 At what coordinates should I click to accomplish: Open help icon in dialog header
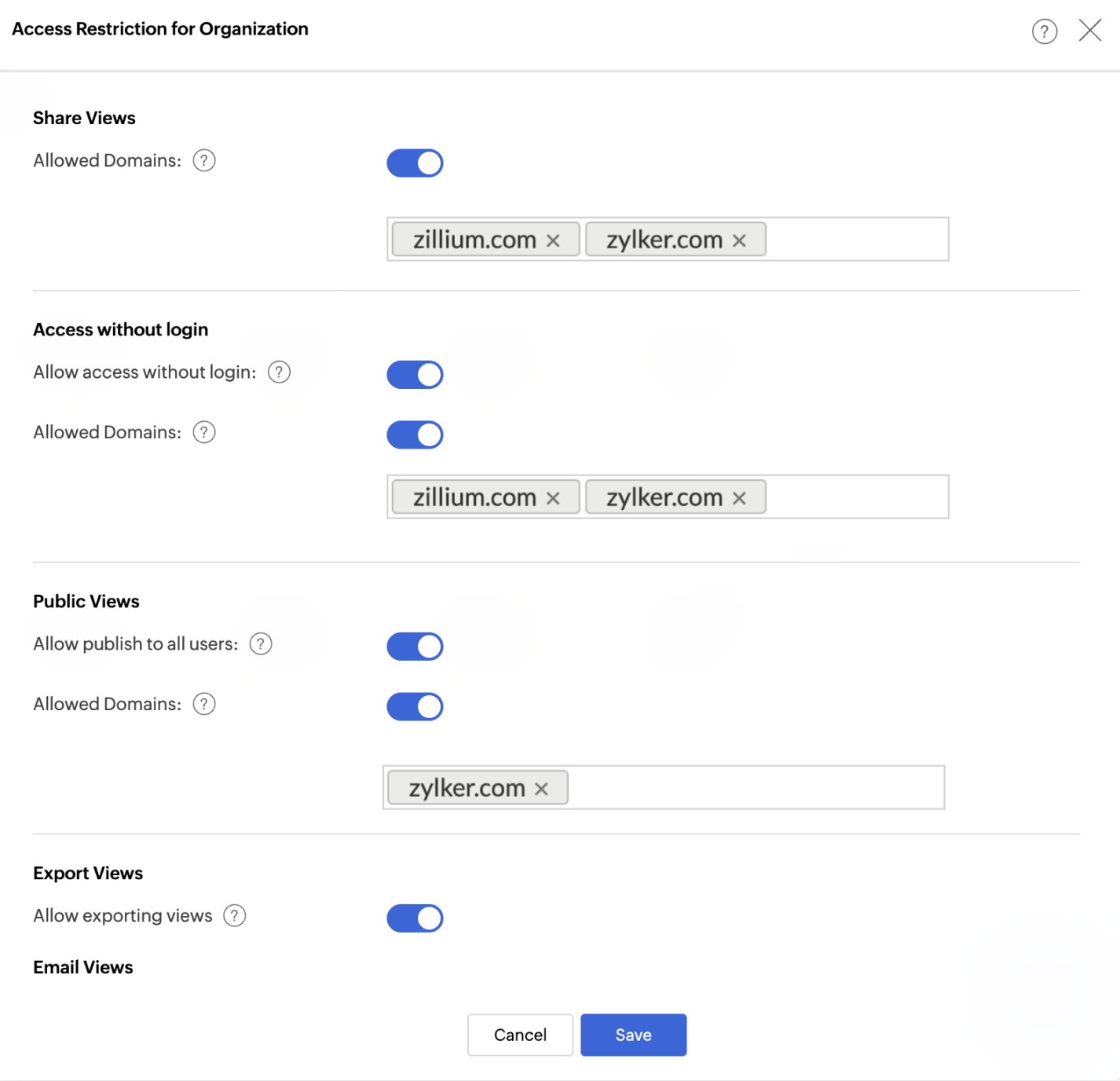tap(1044, 31)
